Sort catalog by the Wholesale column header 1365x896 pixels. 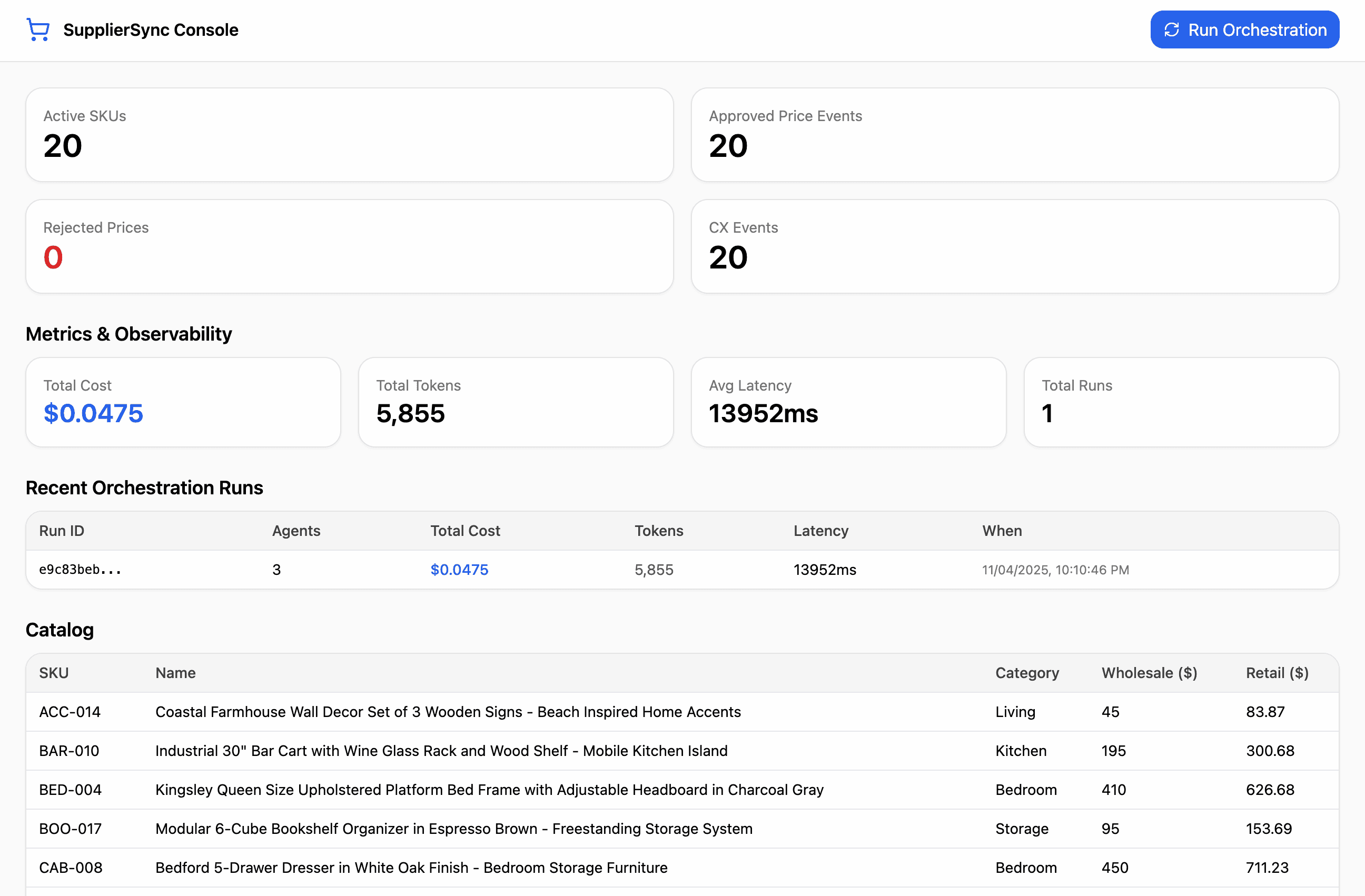[1148, 672]
